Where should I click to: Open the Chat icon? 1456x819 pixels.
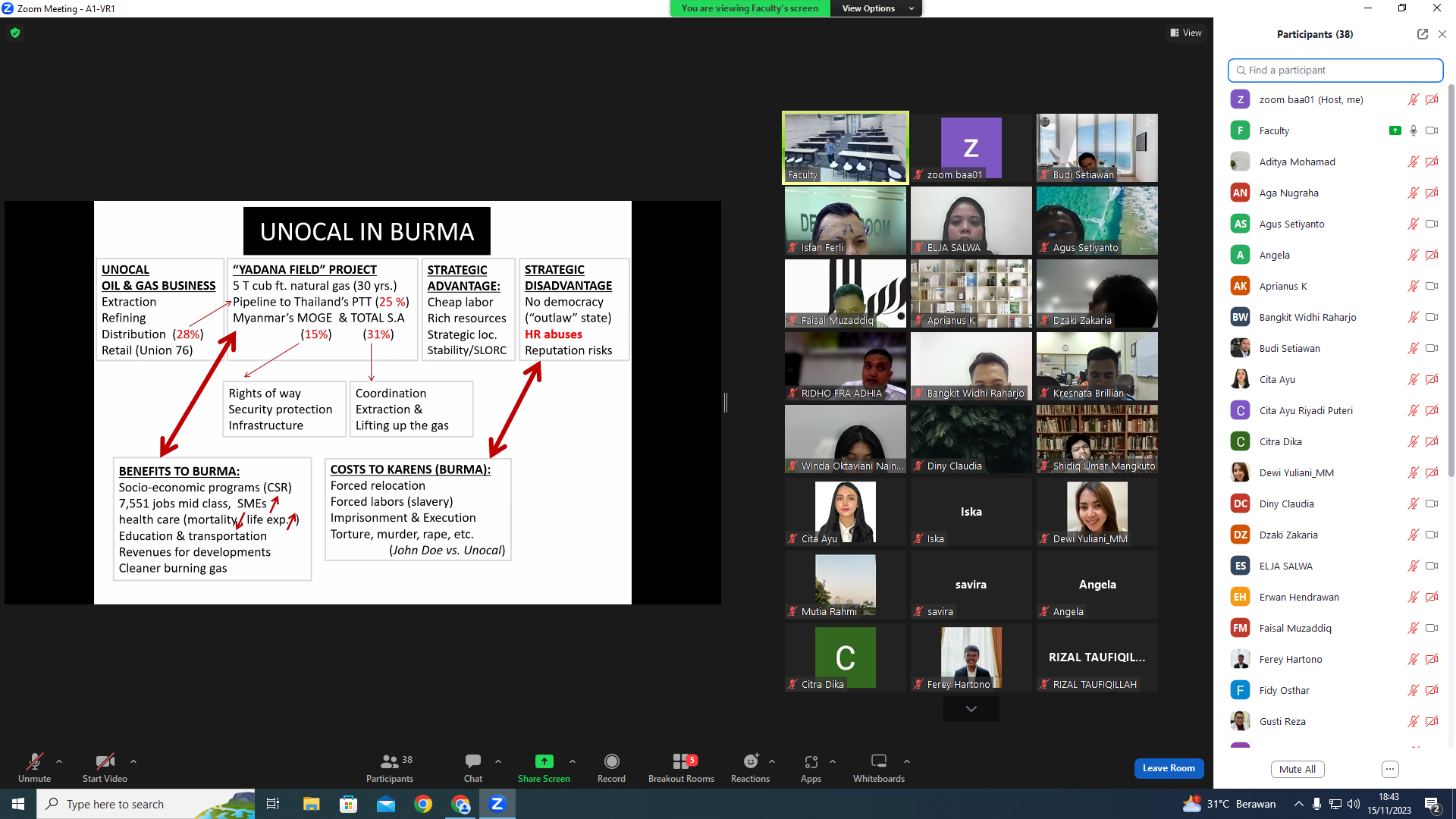coord(473,761)
